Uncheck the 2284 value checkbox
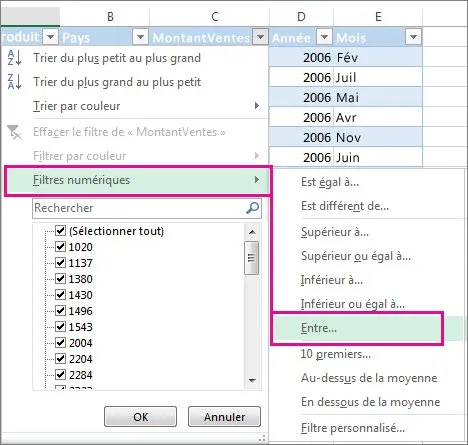The height and width of the screenshot is (445, 468). (60, 375)
